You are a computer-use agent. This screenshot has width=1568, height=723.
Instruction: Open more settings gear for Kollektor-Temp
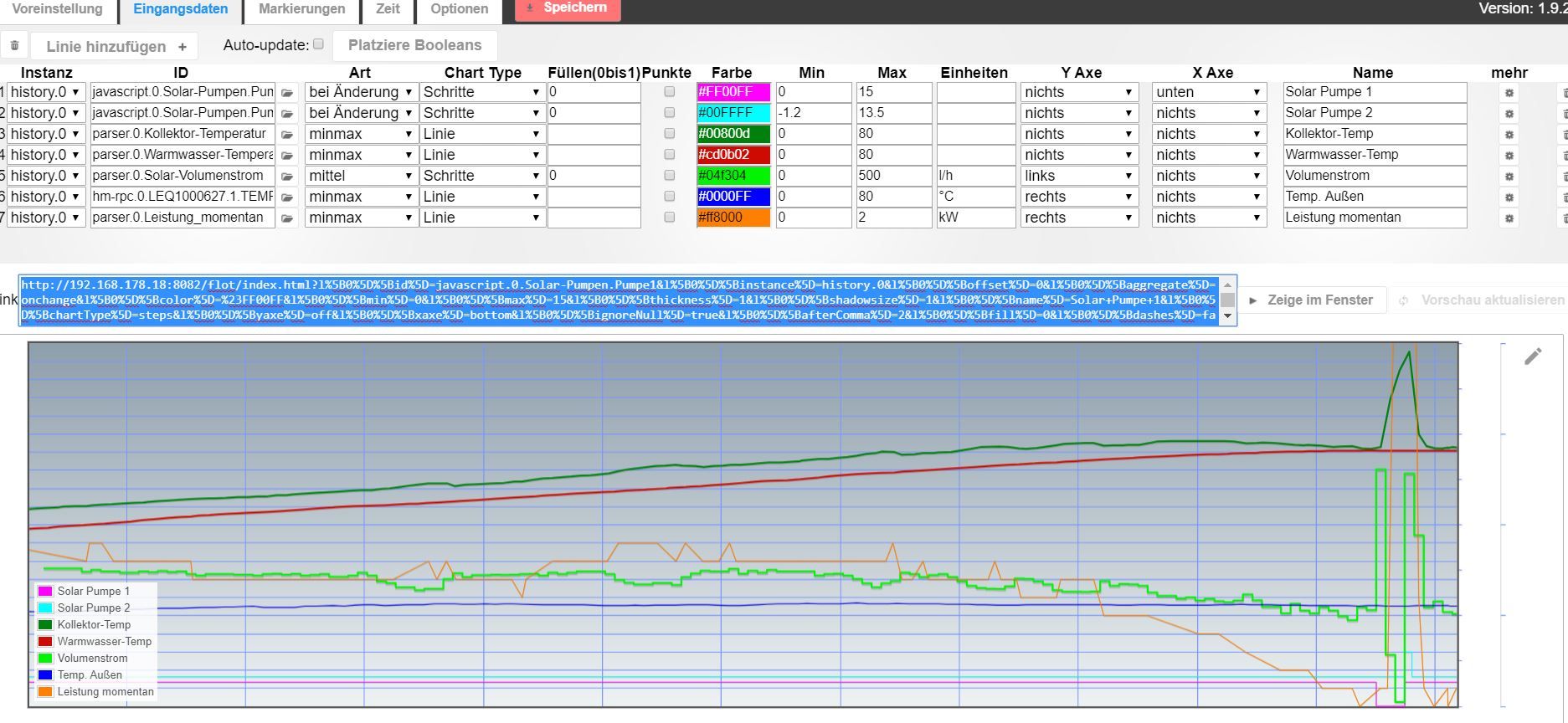tap(1509, 135)
